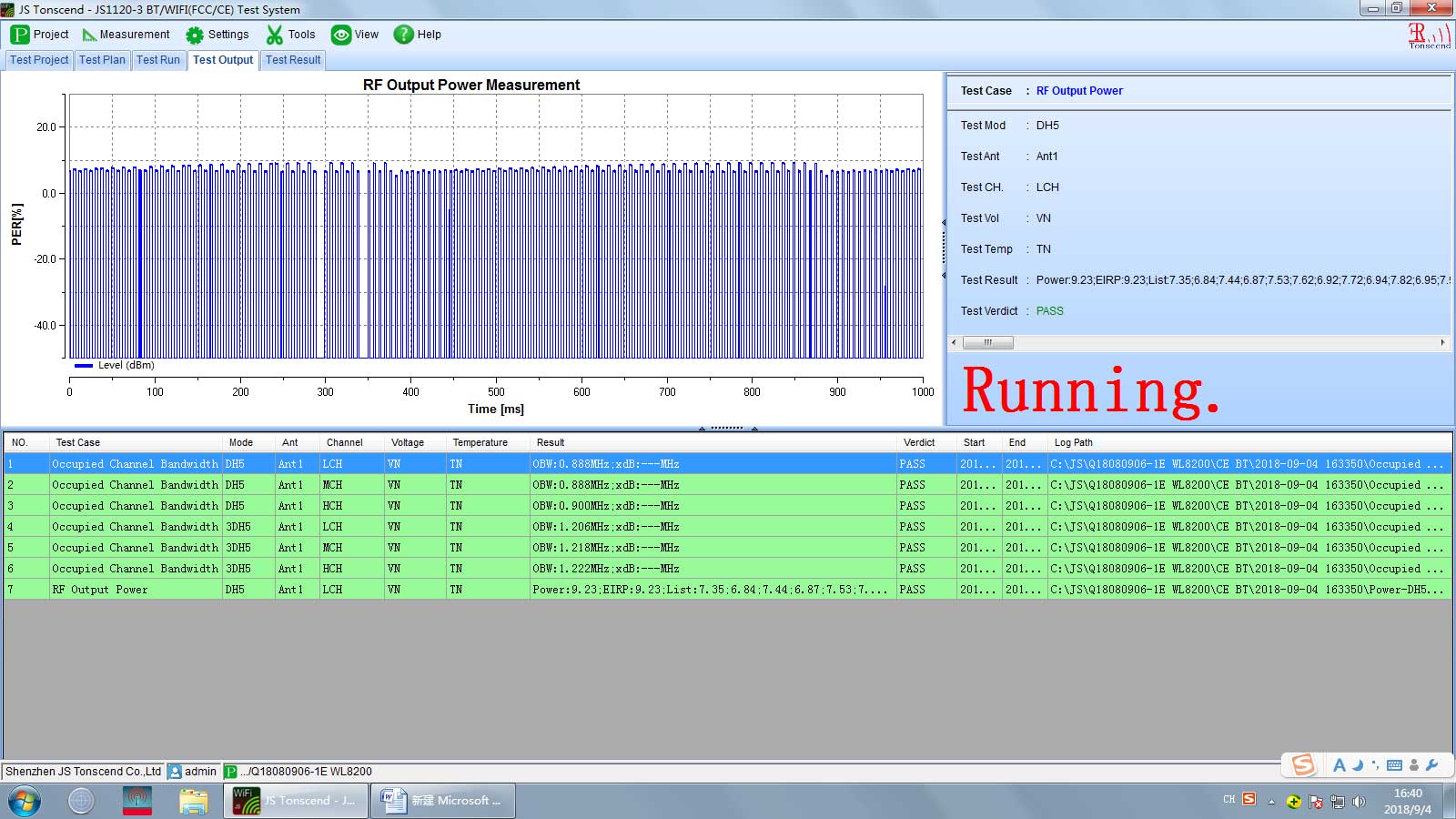Click the file explorer folder taskbar icon
This screenshot has height=819, width=1456.
pyautogui.click(x=193, y=801)
